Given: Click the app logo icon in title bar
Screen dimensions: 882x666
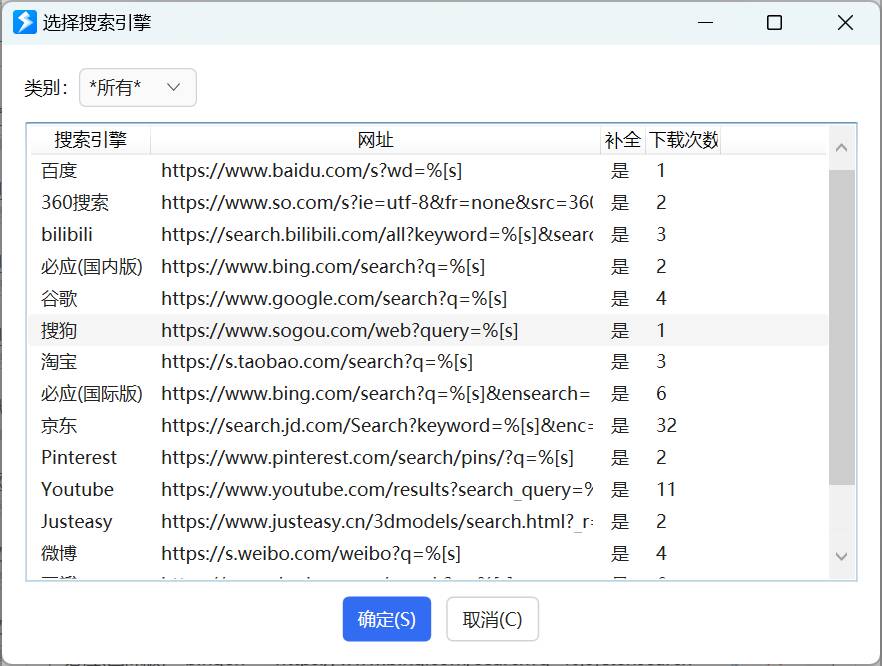Looking at the screenshot, I should pyautogui.click(x=25, y=22).
